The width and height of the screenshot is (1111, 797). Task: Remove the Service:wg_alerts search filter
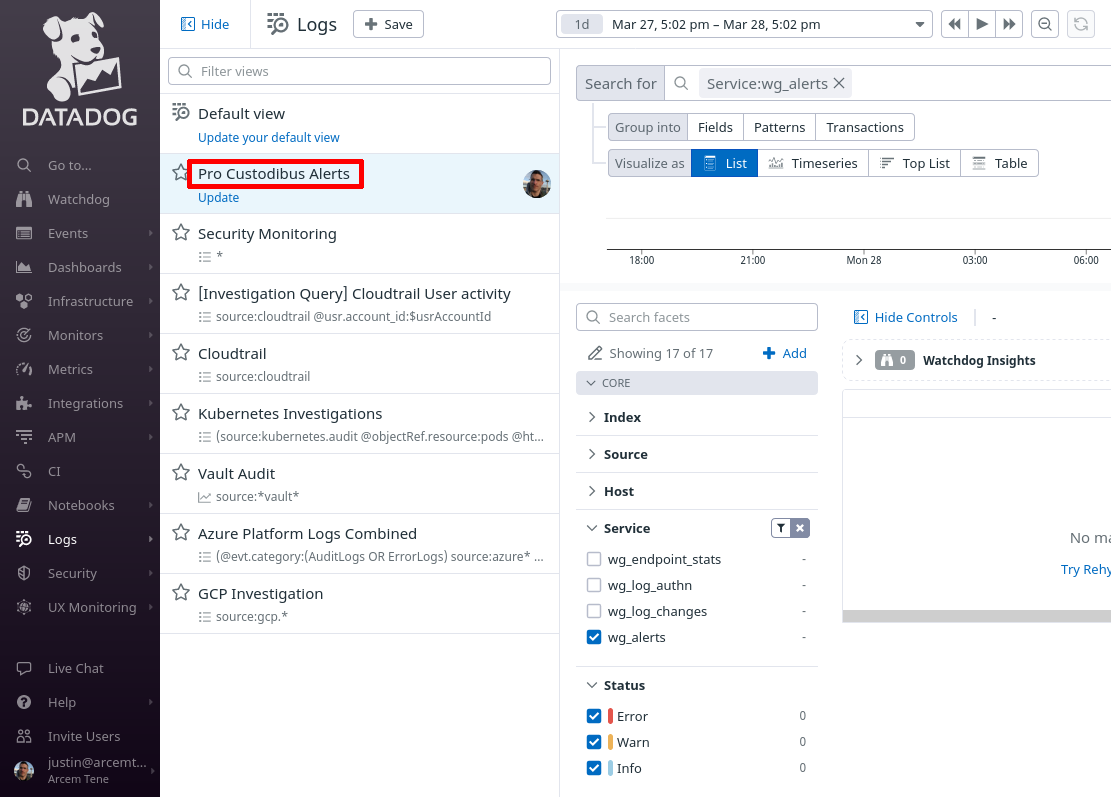pos(839,84)
